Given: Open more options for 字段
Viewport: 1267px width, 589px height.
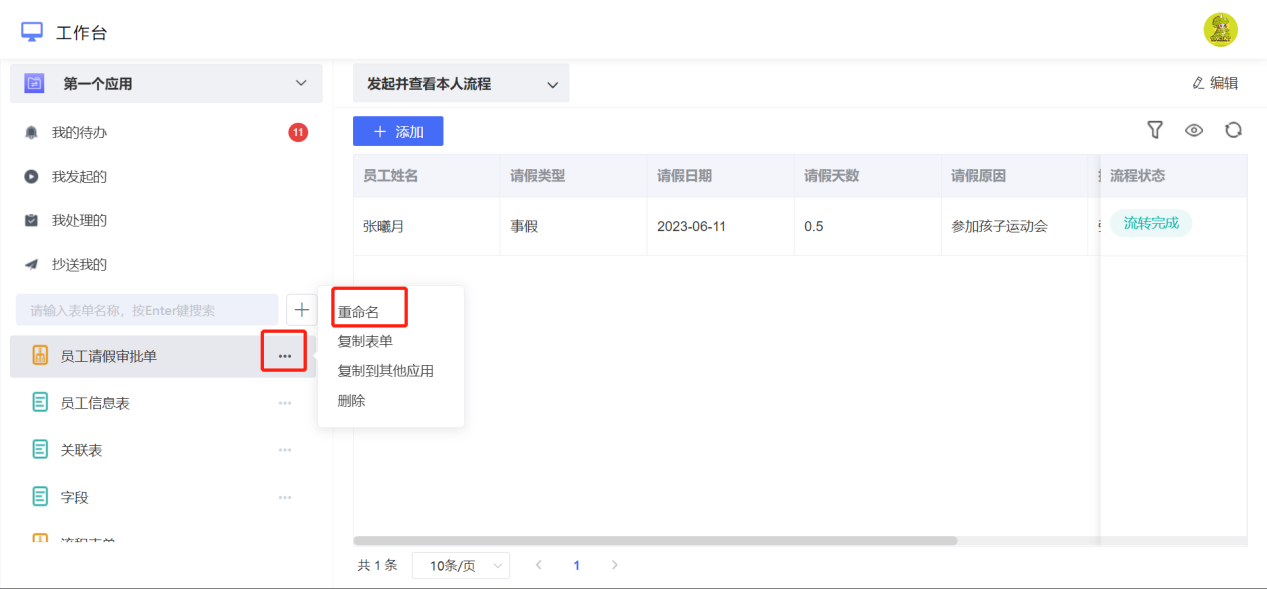Looking at the screenshot, I should tap(285, 497).
